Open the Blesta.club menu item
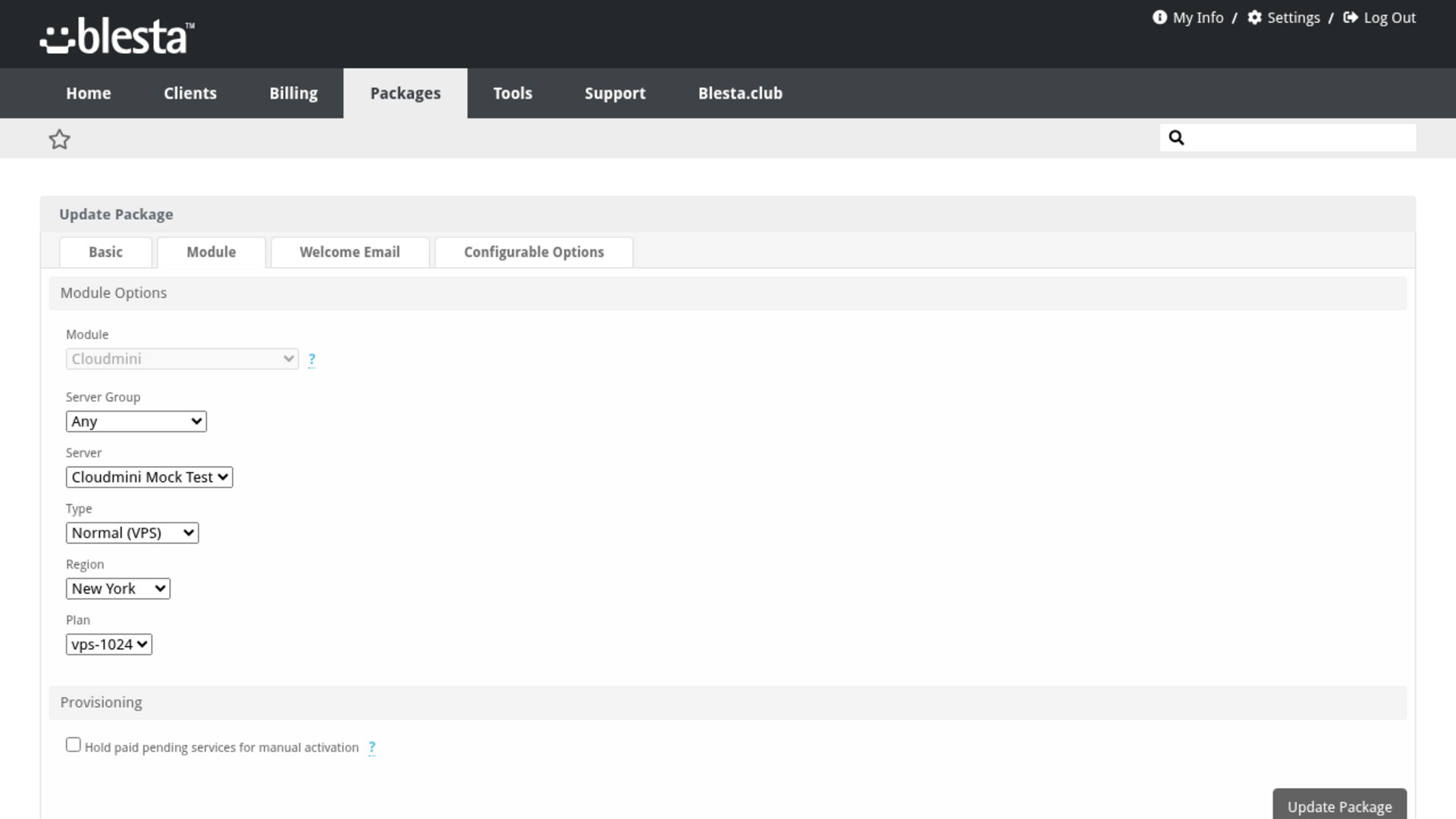Screen dimensions: 1456x819 [740, 93]
